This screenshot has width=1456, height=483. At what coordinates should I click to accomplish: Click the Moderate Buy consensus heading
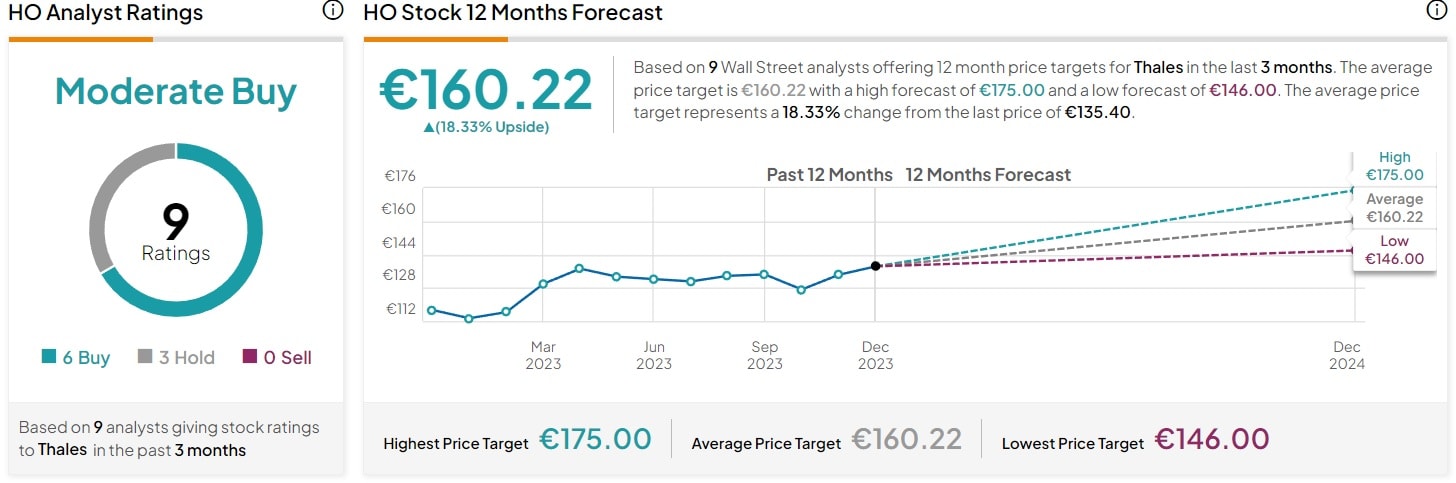176,91
